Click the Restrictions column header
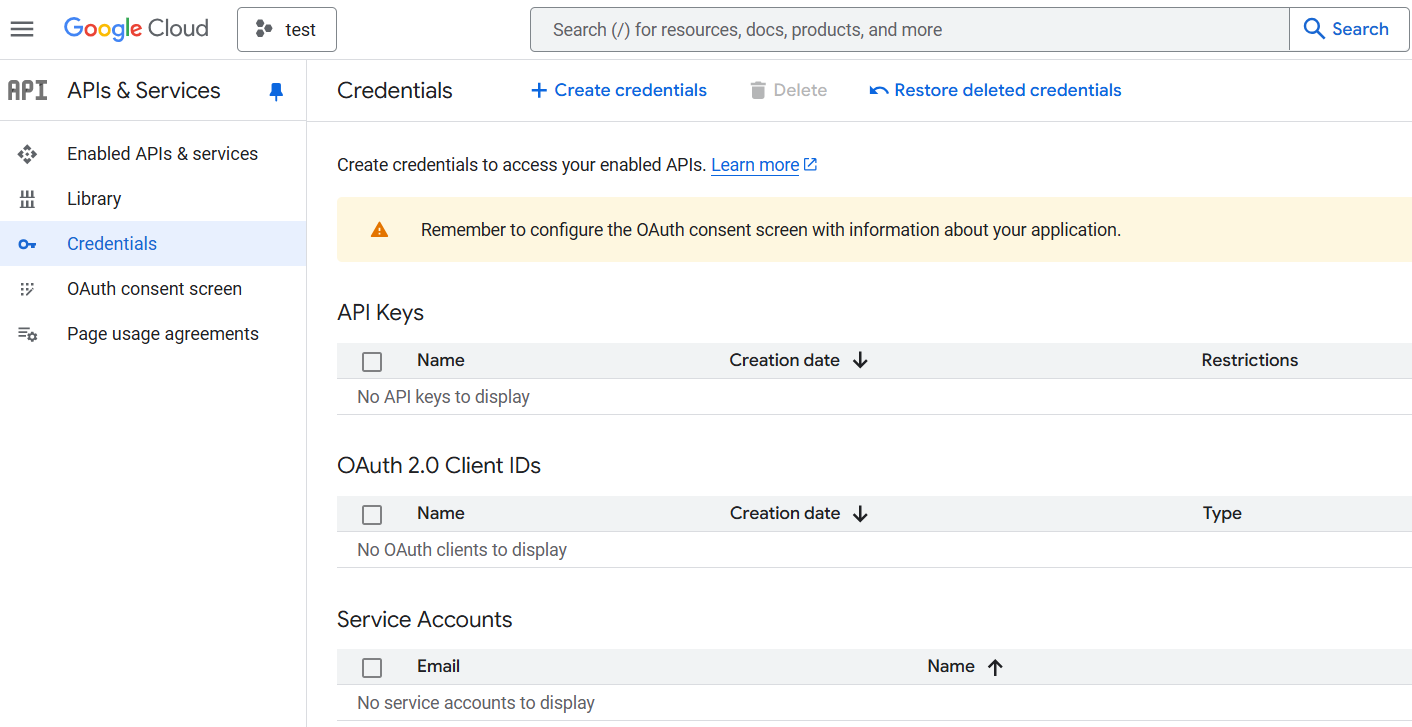Screen dimensions: 1412x727 click(x=1250, y=360)
